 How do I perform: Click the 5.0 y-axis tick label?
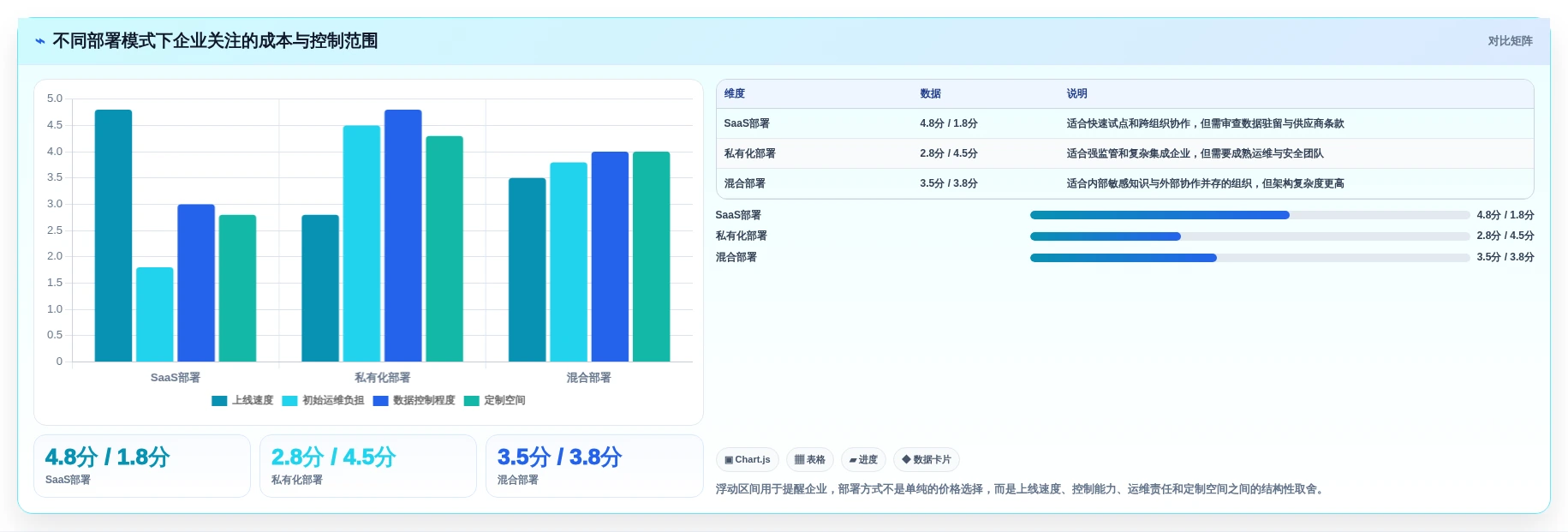click(x=55, y=99)
